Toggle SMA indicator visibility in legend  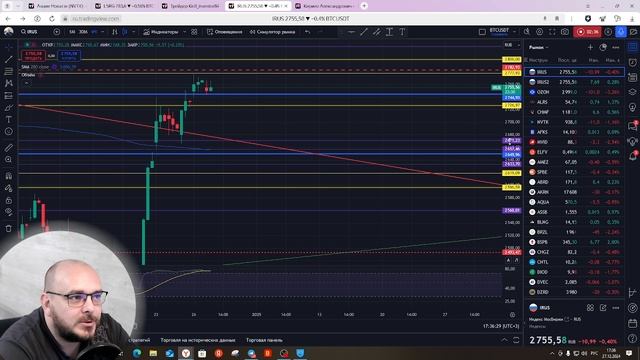(x=54, y=67)
